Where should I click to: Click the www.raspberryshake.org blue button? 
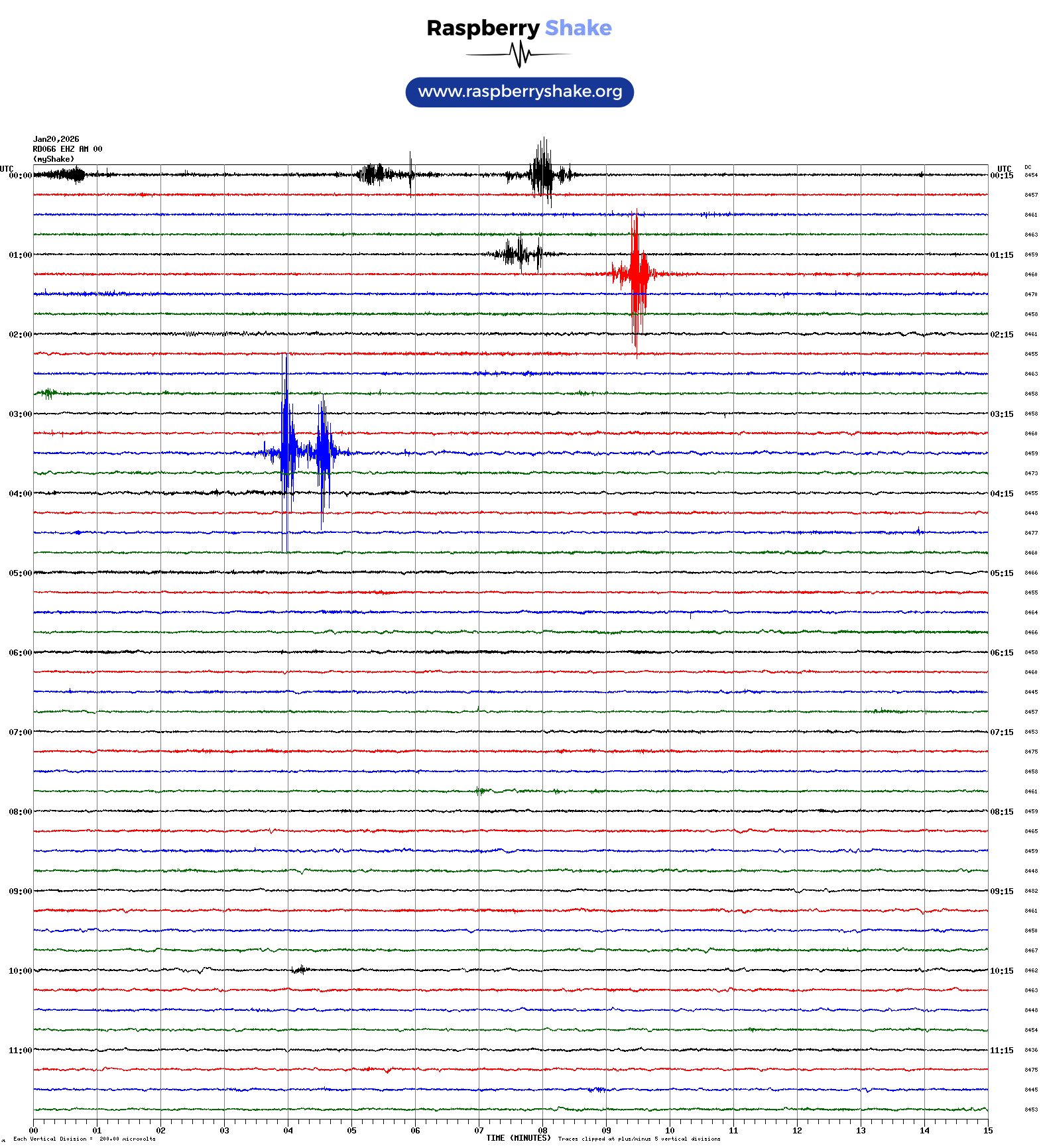(519, 92)
